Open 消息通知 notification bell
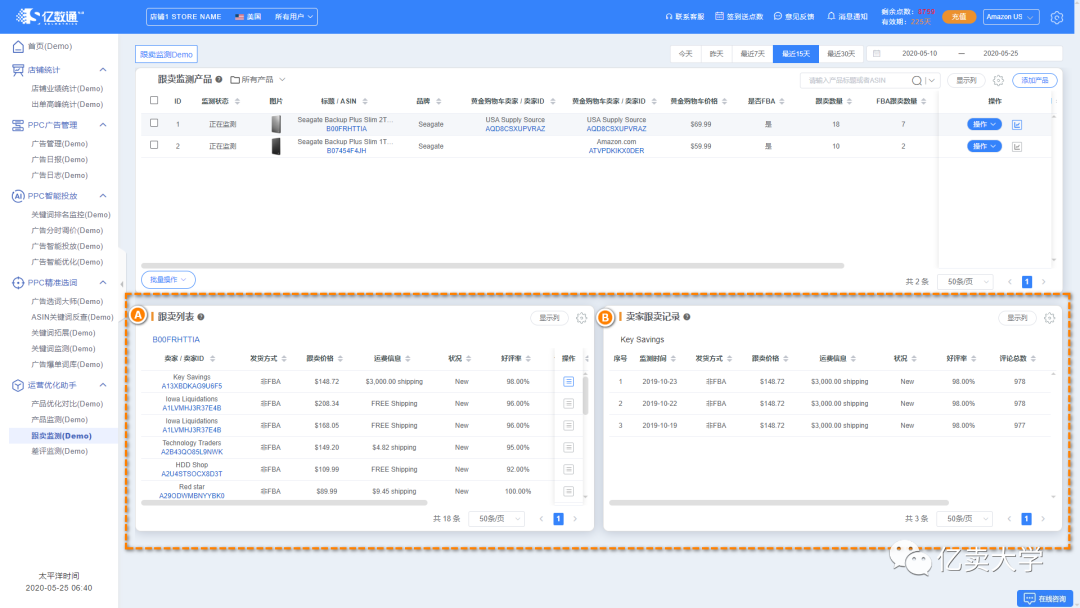This screenshot has width=1080, height=608. (x=831, y=16)
